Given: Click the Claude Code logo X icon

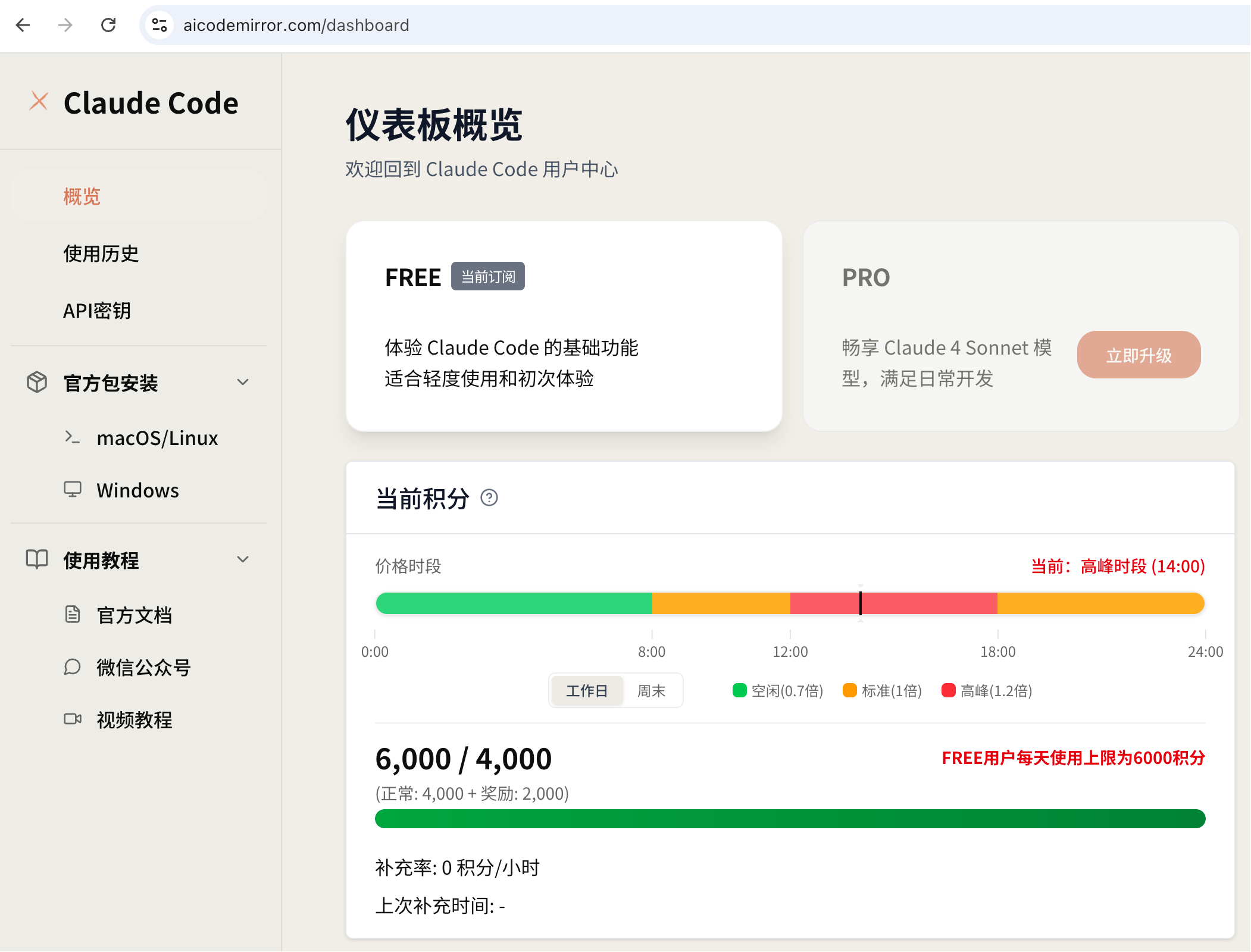Looking at the screenshot, I should [x=39, y=101].
